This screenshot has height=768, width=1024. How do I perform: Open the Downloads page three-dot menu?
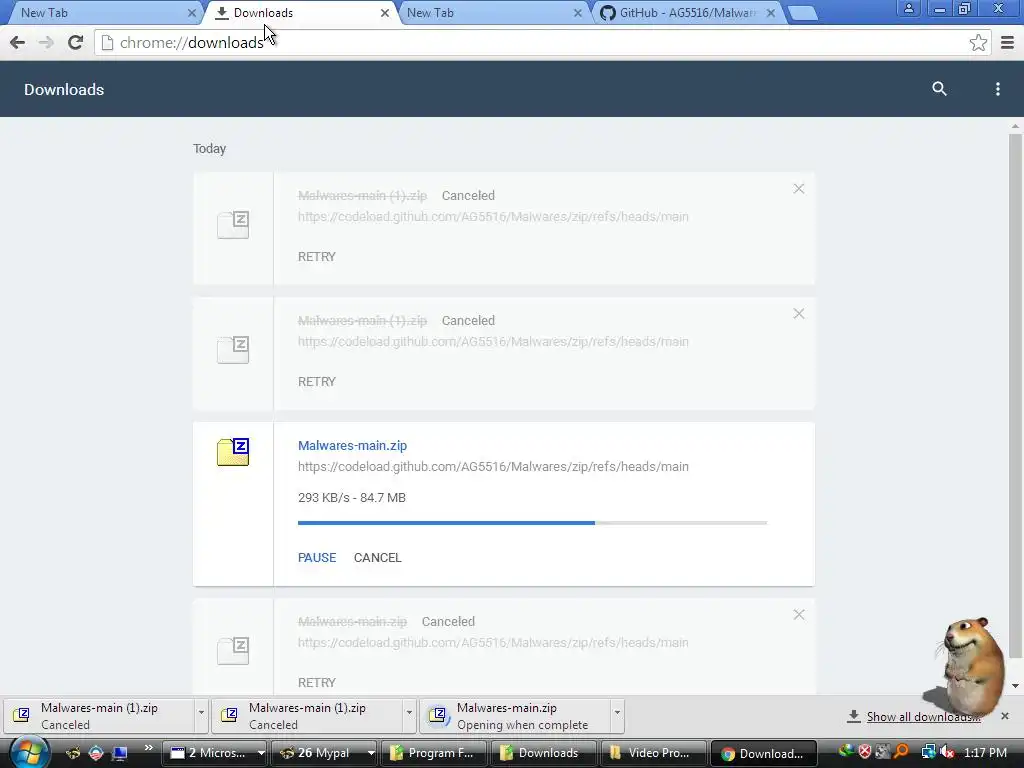coord(997,89)
